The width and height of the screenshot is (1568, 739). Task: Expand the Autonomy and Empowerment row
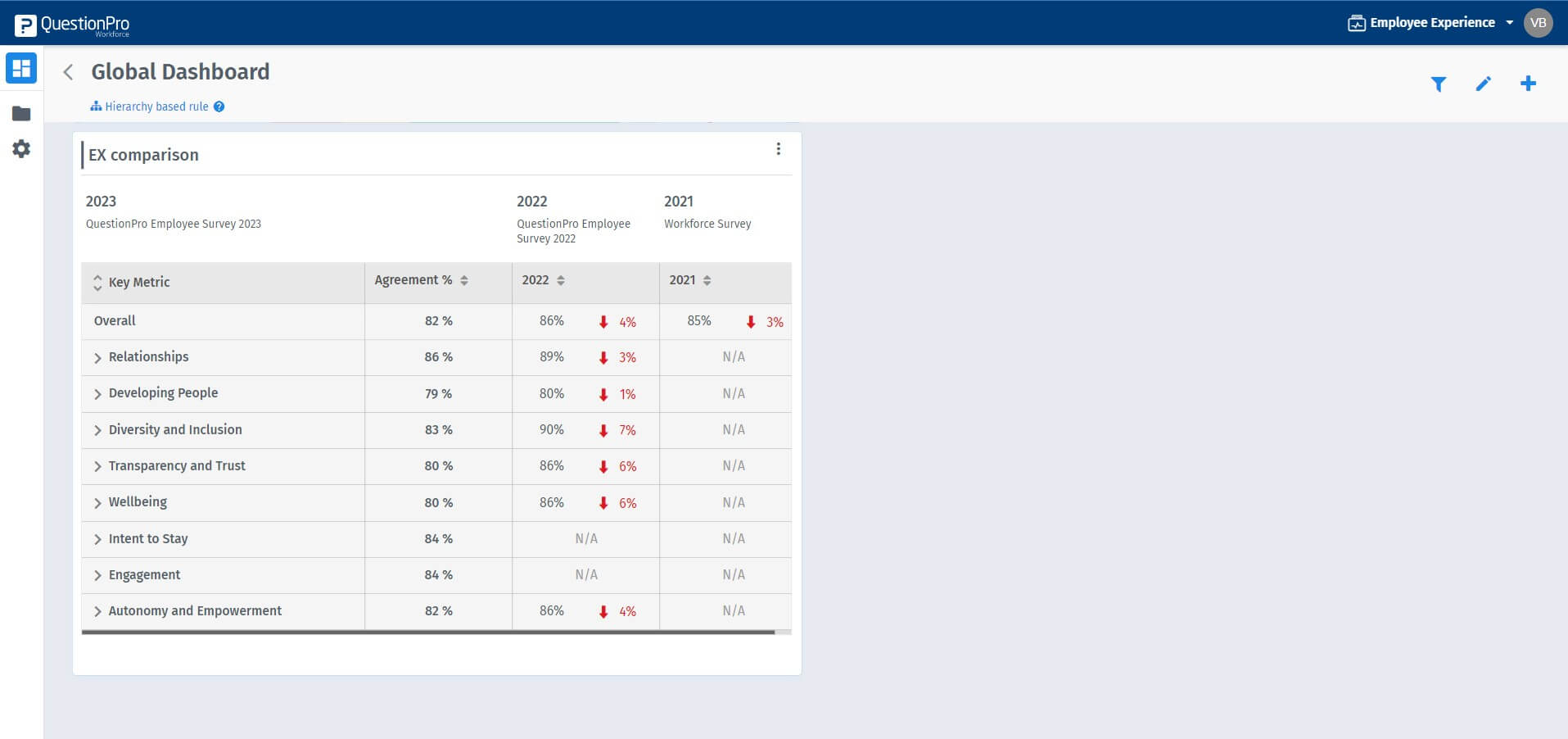[x=97, y=611]
